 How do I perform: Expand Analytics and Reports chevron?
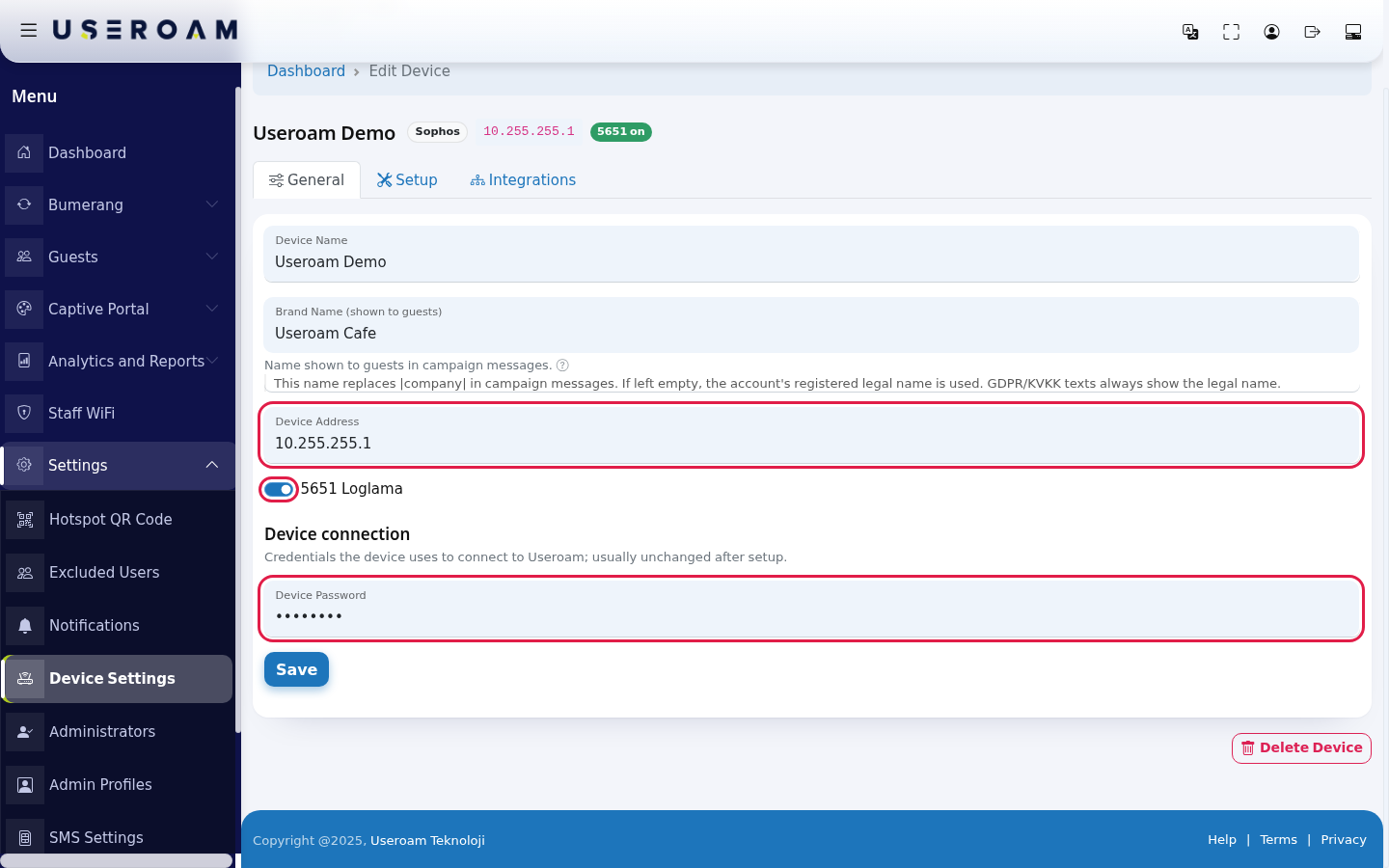click(212, 361)
